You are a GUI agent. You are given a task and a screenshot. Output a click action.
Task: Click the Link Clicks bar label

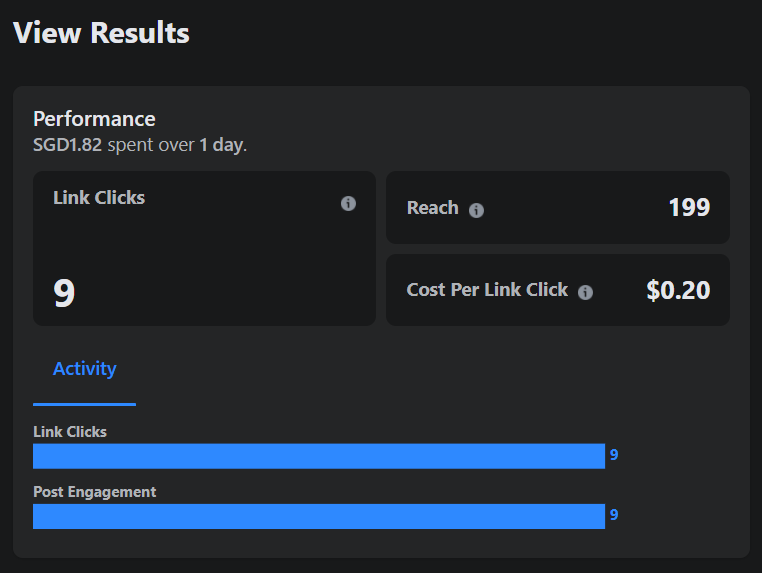click(69, 432)
